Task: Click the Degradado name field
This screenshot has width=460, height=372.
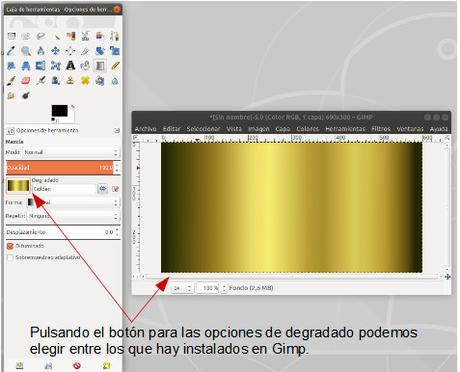Action: [64, 189]
